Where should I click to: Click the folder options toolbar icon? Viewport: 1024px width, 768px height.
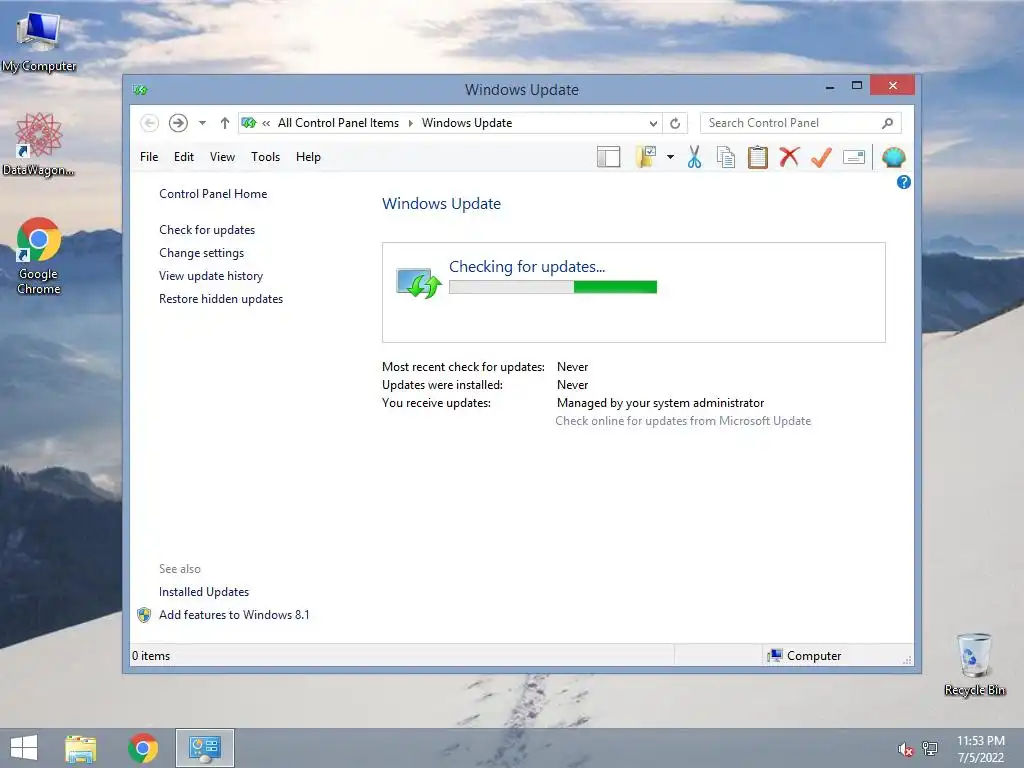pos(646,157)
